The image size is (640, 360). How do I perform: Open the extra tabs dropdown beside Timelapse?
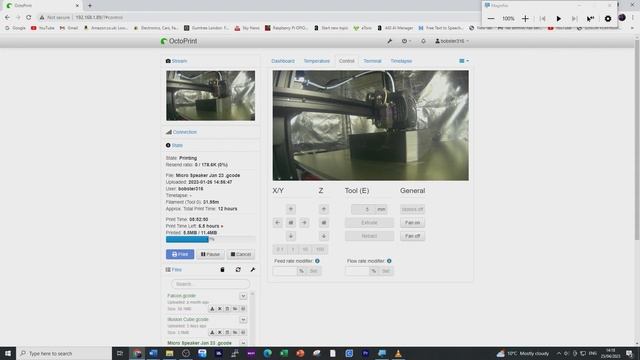464,61
